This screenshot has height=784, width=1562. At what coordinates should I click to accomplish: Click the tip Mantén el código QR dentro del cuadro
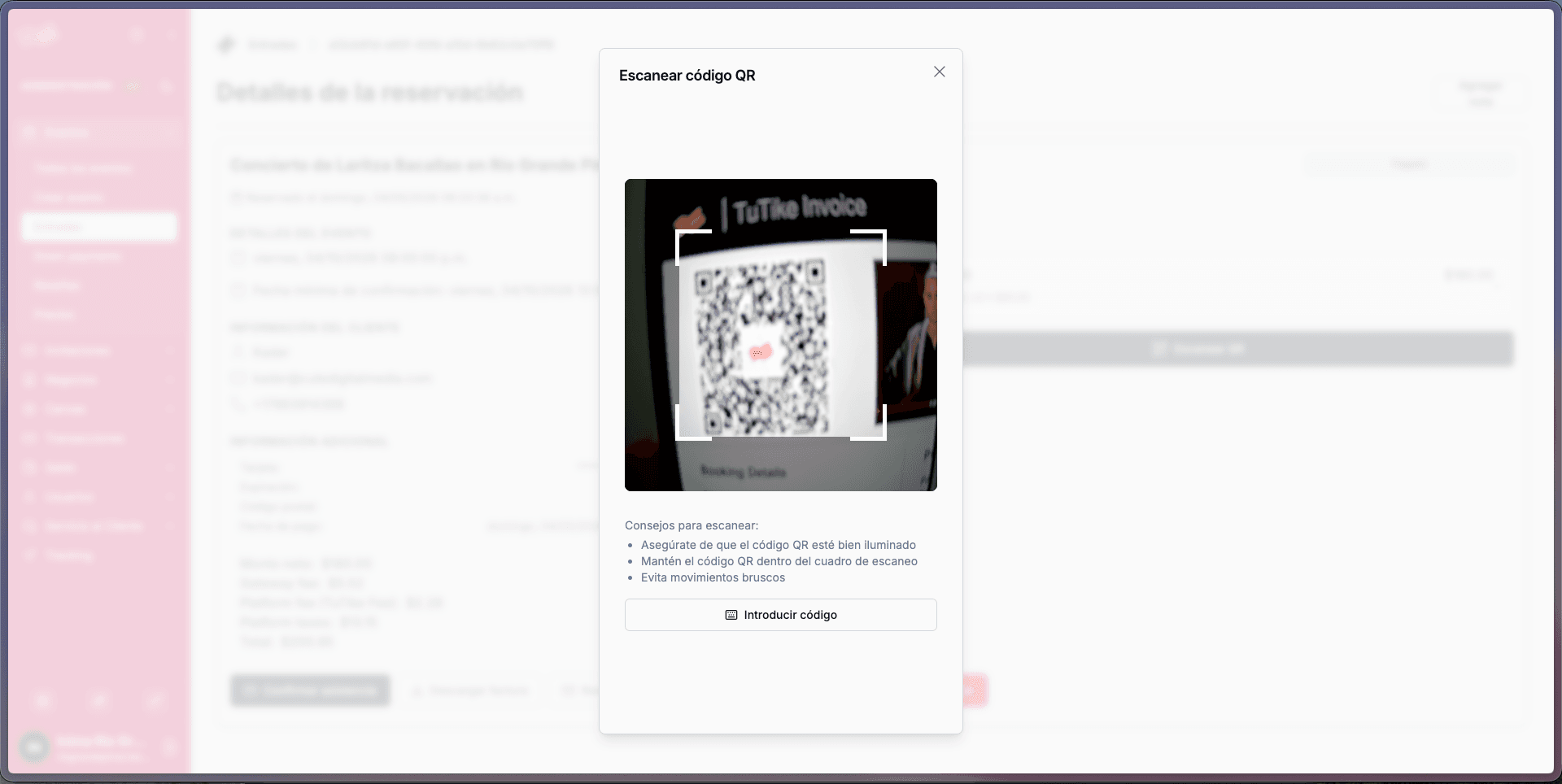[779, 561]
